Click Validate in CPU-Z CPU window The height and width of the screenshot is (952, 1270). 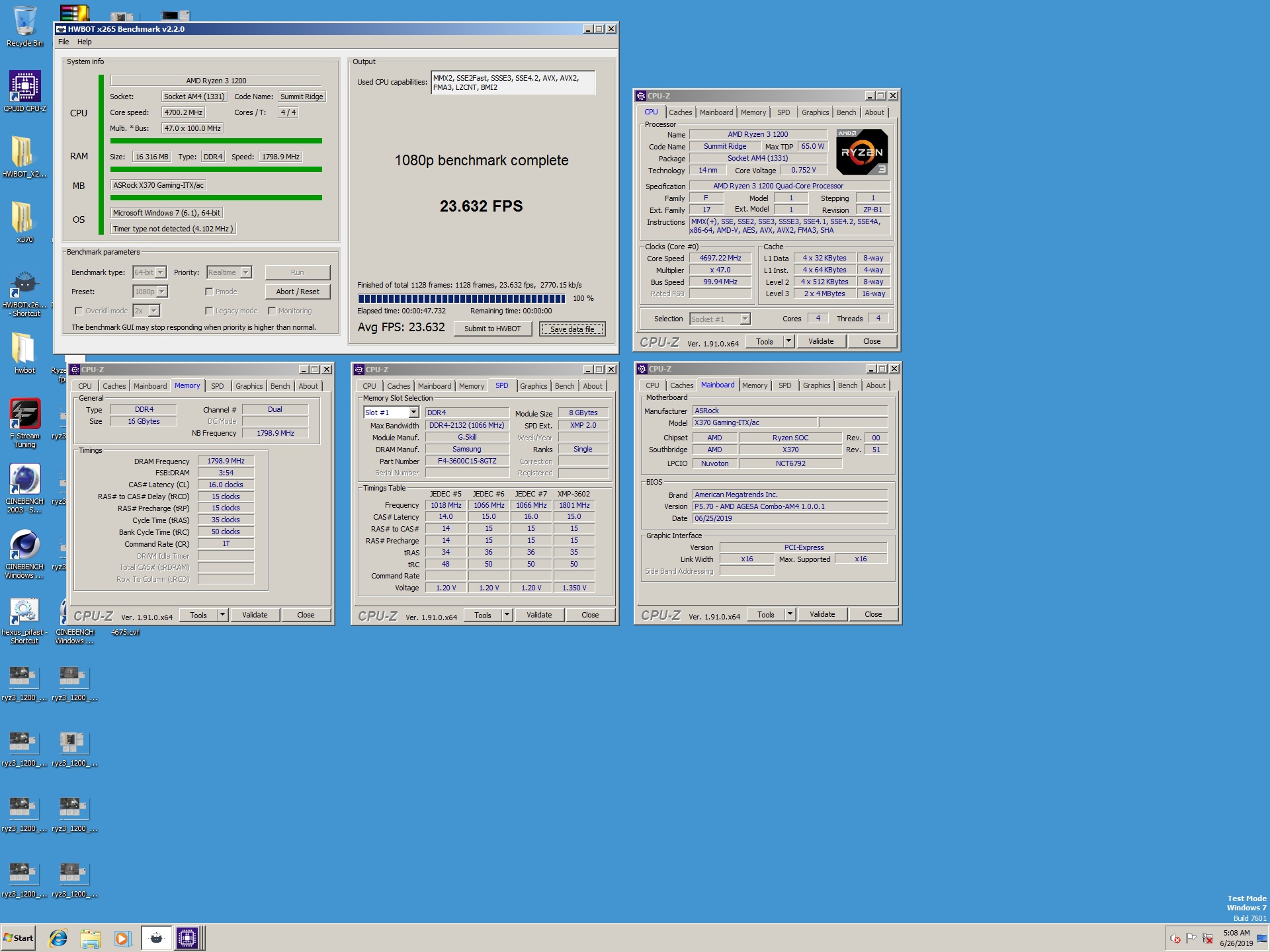pos(821,341)
